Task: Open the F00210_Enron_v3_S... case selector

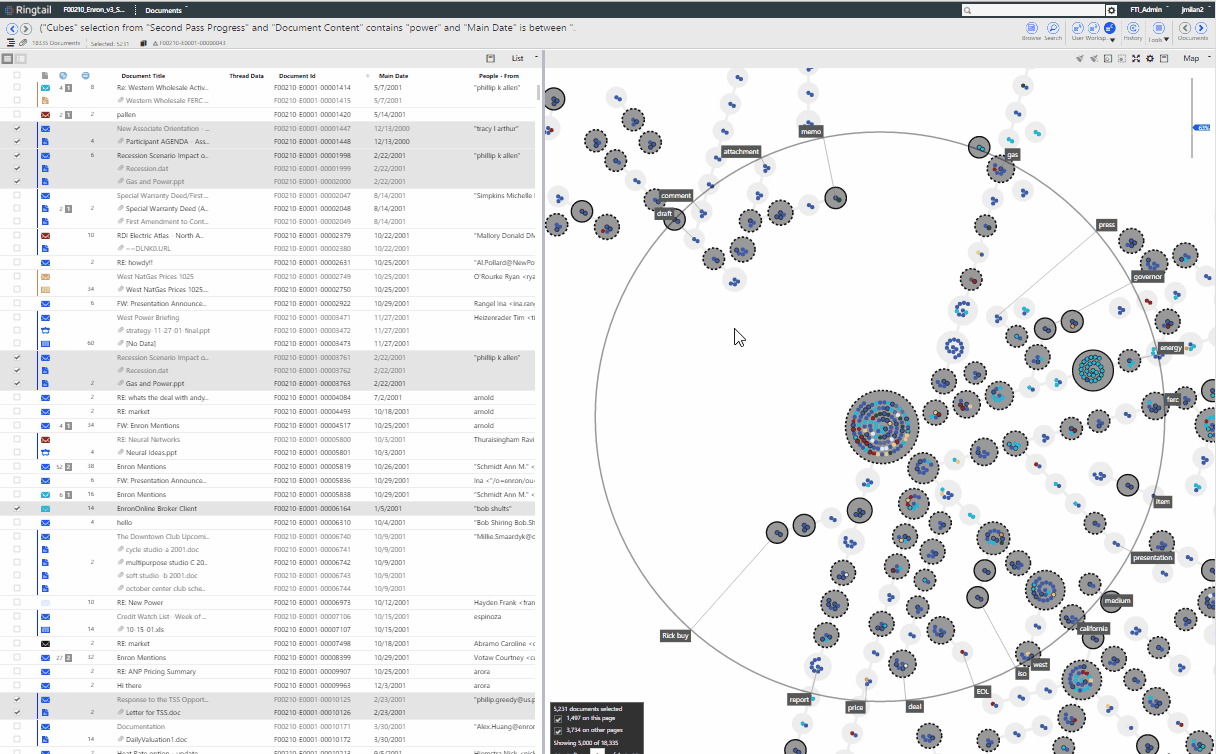Action: pos(94,9)
